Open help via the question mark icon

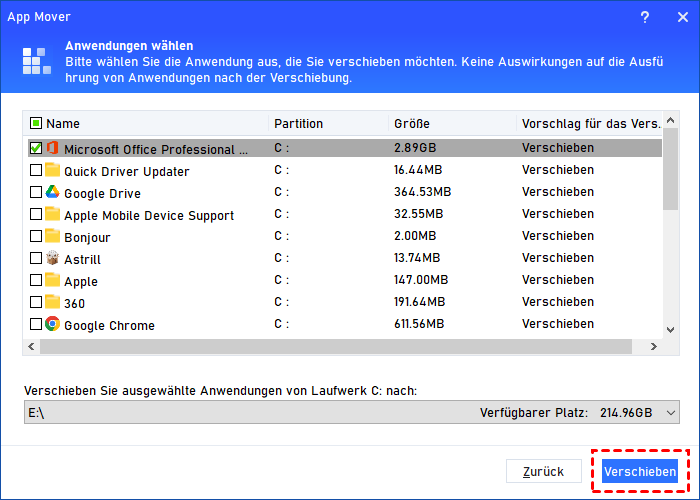[x=645, y=17]
